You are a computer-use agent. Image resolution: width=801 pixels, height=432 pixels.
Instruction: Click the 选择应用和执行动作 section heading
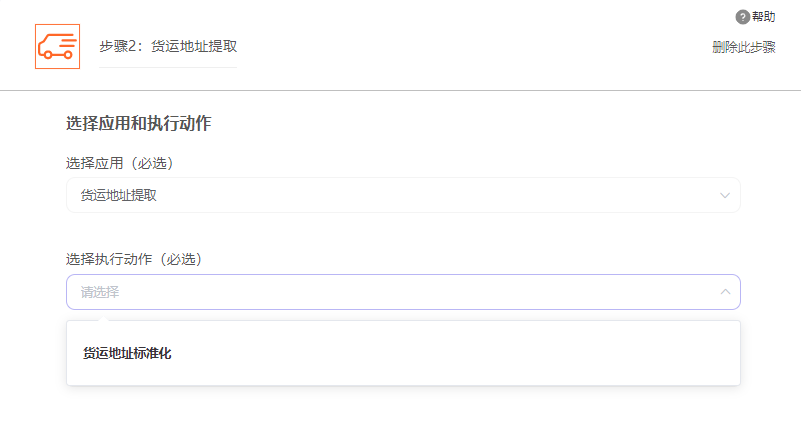[138, 124]
